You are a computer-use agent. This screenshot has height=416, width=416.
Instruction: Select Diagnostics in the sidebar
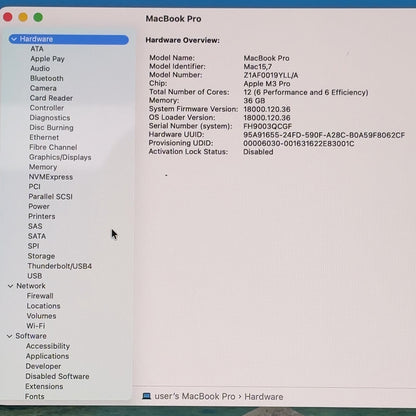pyautogui.click(x=50, y=118)
